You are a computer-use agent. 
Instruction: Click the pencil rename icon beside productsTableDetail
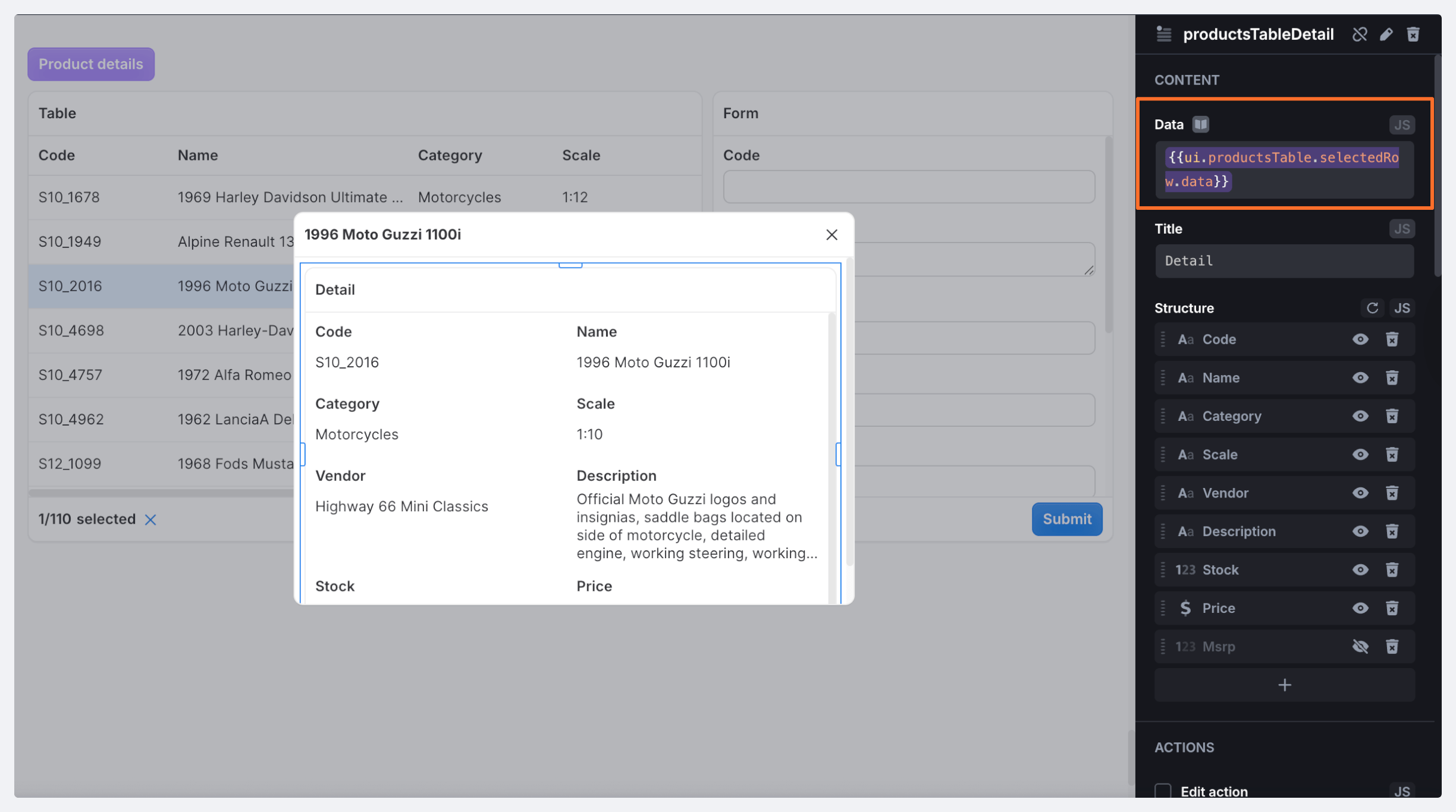[x=1386, y=34]
